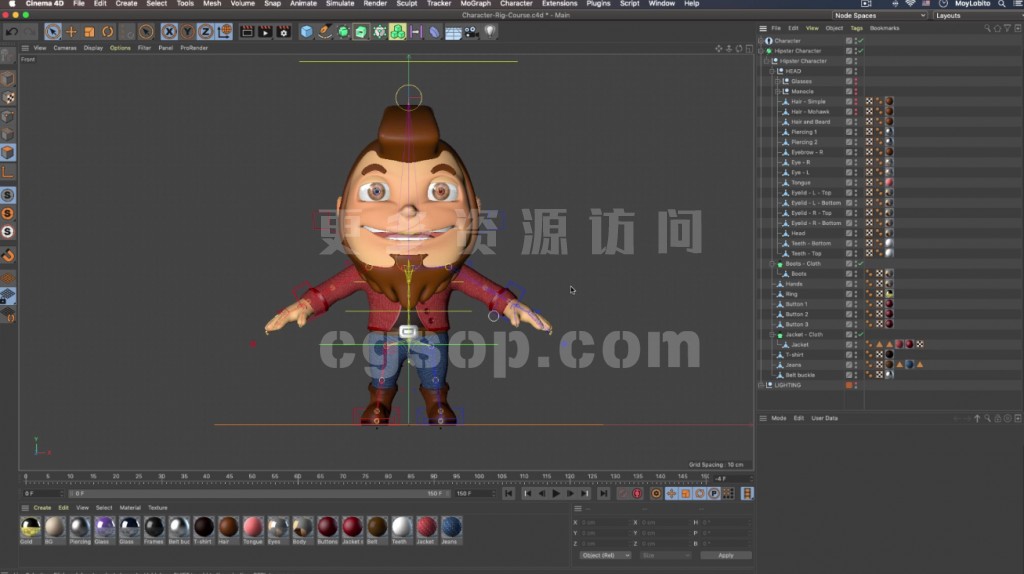
Task: Activate the Rotate tool
Action: point(108,31)
